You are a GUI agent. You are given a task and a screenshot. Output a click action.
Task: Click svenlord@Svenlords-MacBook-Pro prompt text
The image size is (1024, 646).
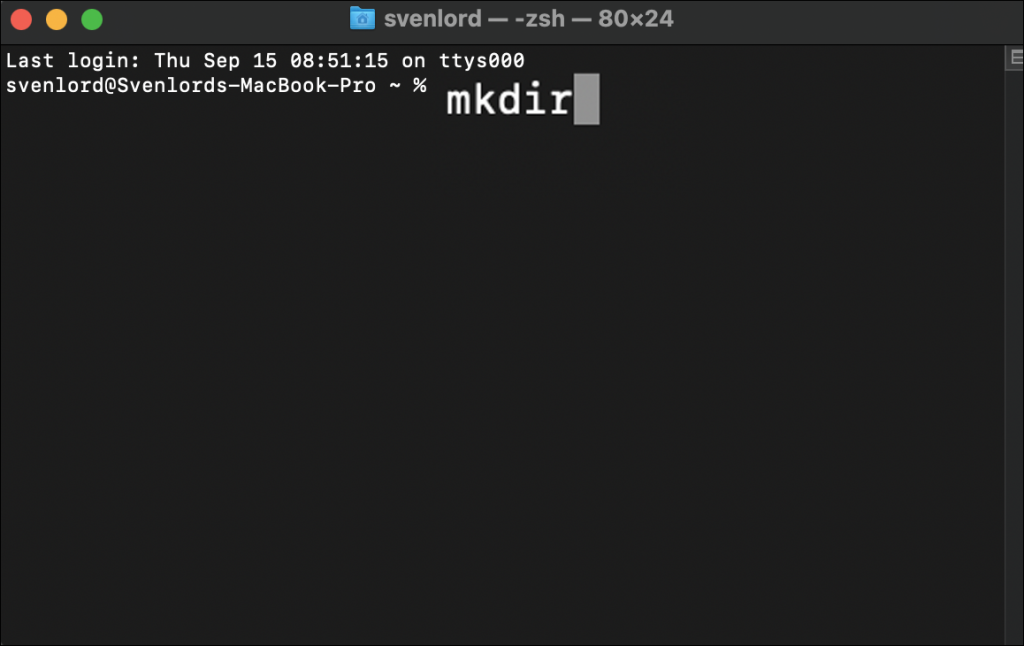pyautogui.click(x=191, y=86)
